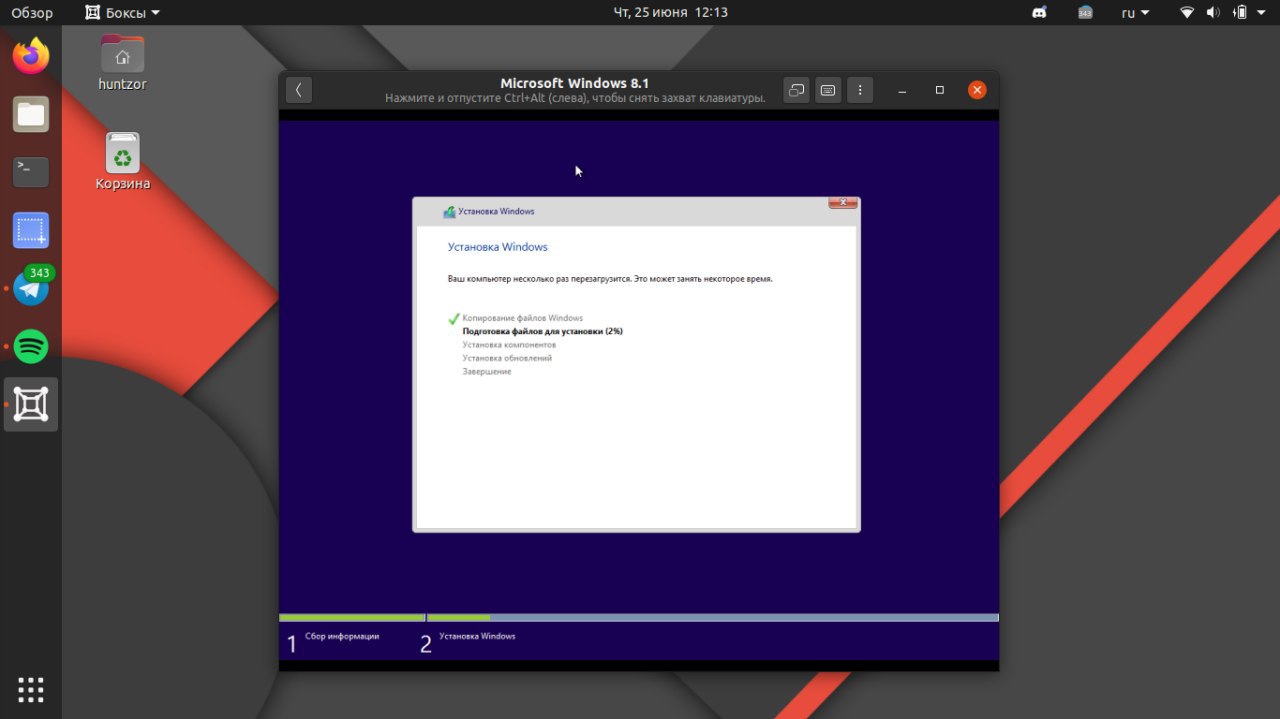Open the three-dot menu in Boxes header

coord(860,90)
